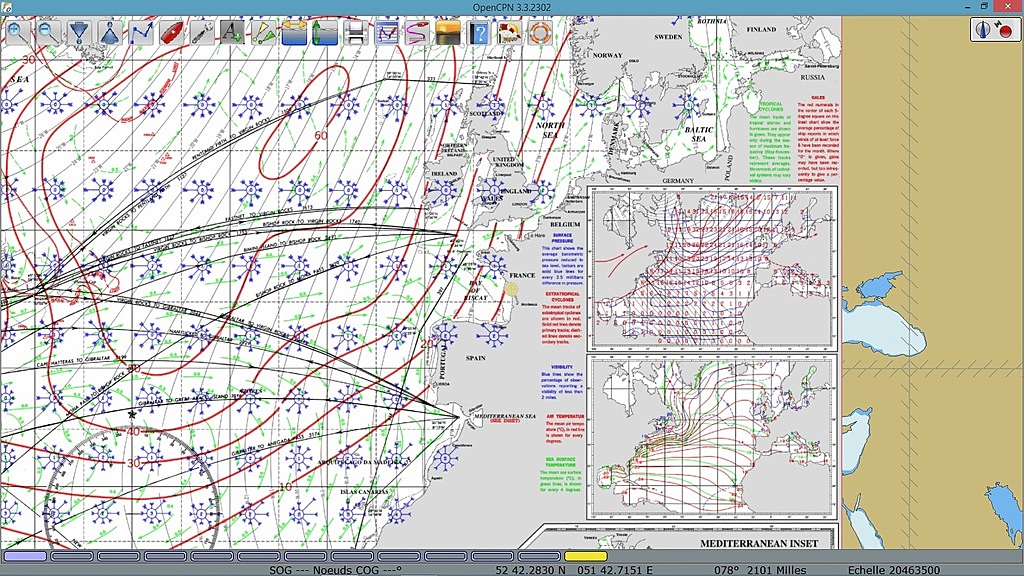Shift to a smaller scale chart
The width and height of the screenshot is (1024, 576).
pyautogui.click(x=110, y=32)
